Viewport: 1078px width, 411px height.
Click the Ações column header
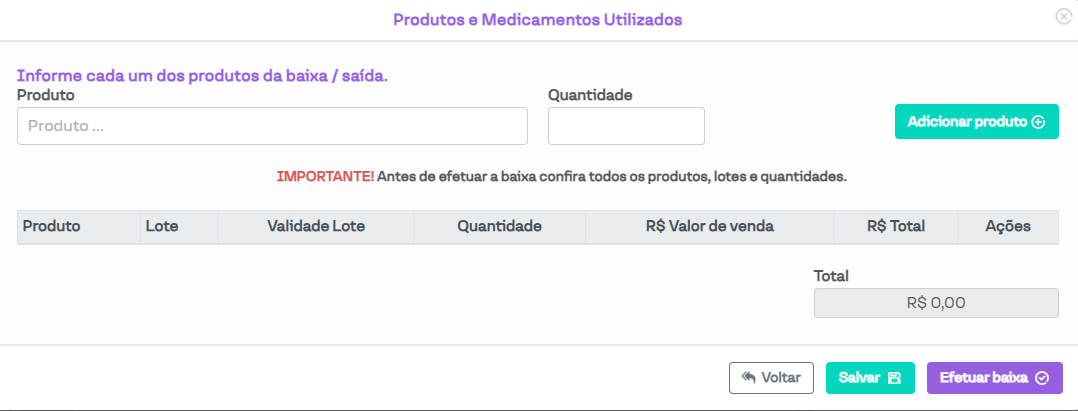[x=1007, y=227]
